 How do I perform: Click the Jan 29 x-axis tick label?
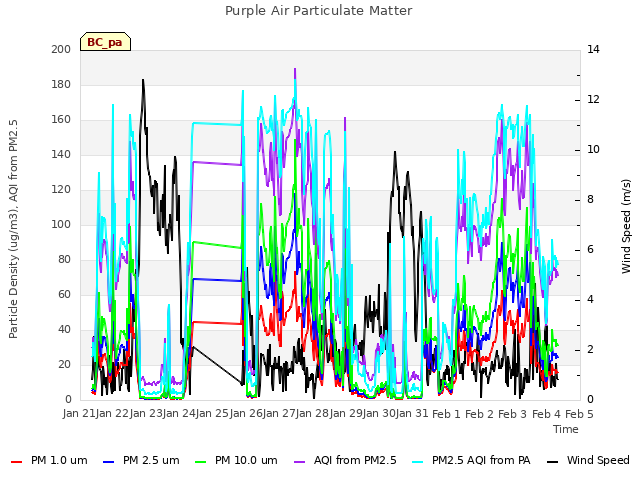pyautogui.click(x=347, y=413)
